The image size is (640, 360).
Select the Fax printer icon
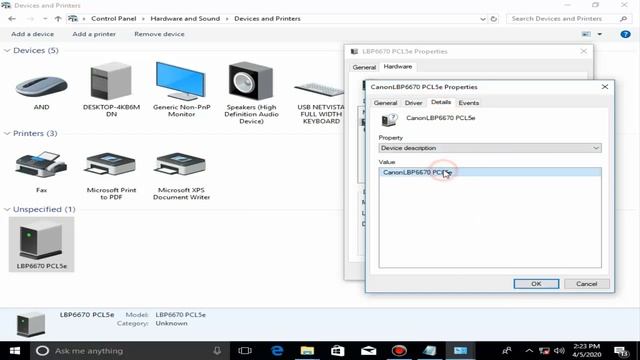(x=41, y=164)
